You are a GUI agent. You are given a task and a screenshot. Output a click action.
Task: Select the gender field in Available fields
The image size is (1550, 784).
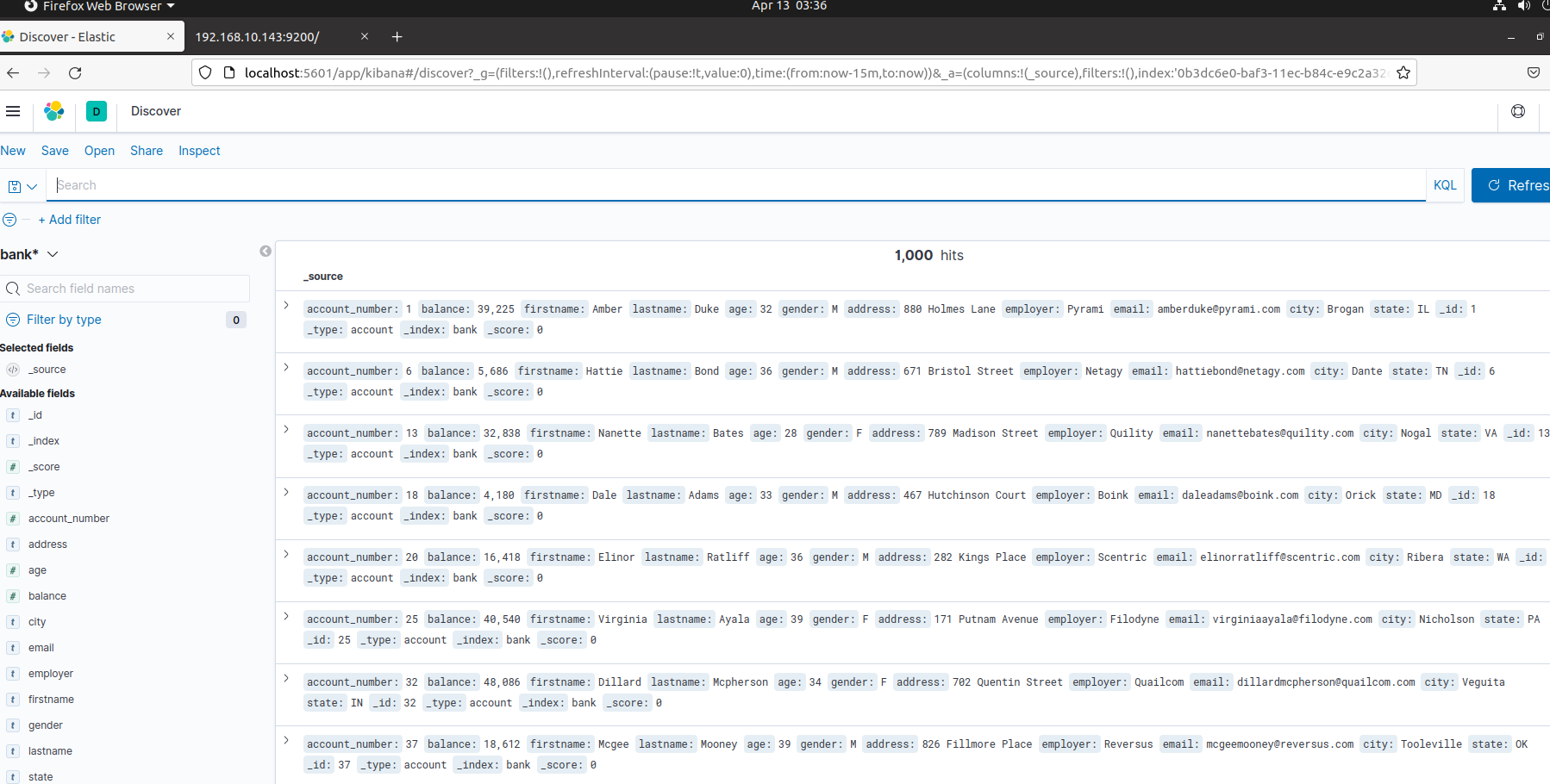(46, 725)
